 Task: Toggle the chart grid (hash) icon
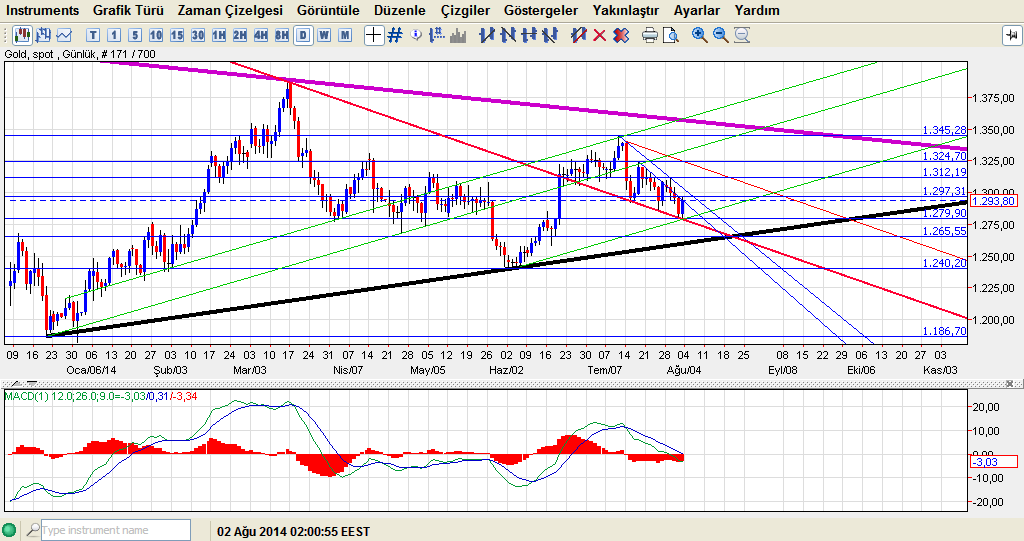point(394,35)
